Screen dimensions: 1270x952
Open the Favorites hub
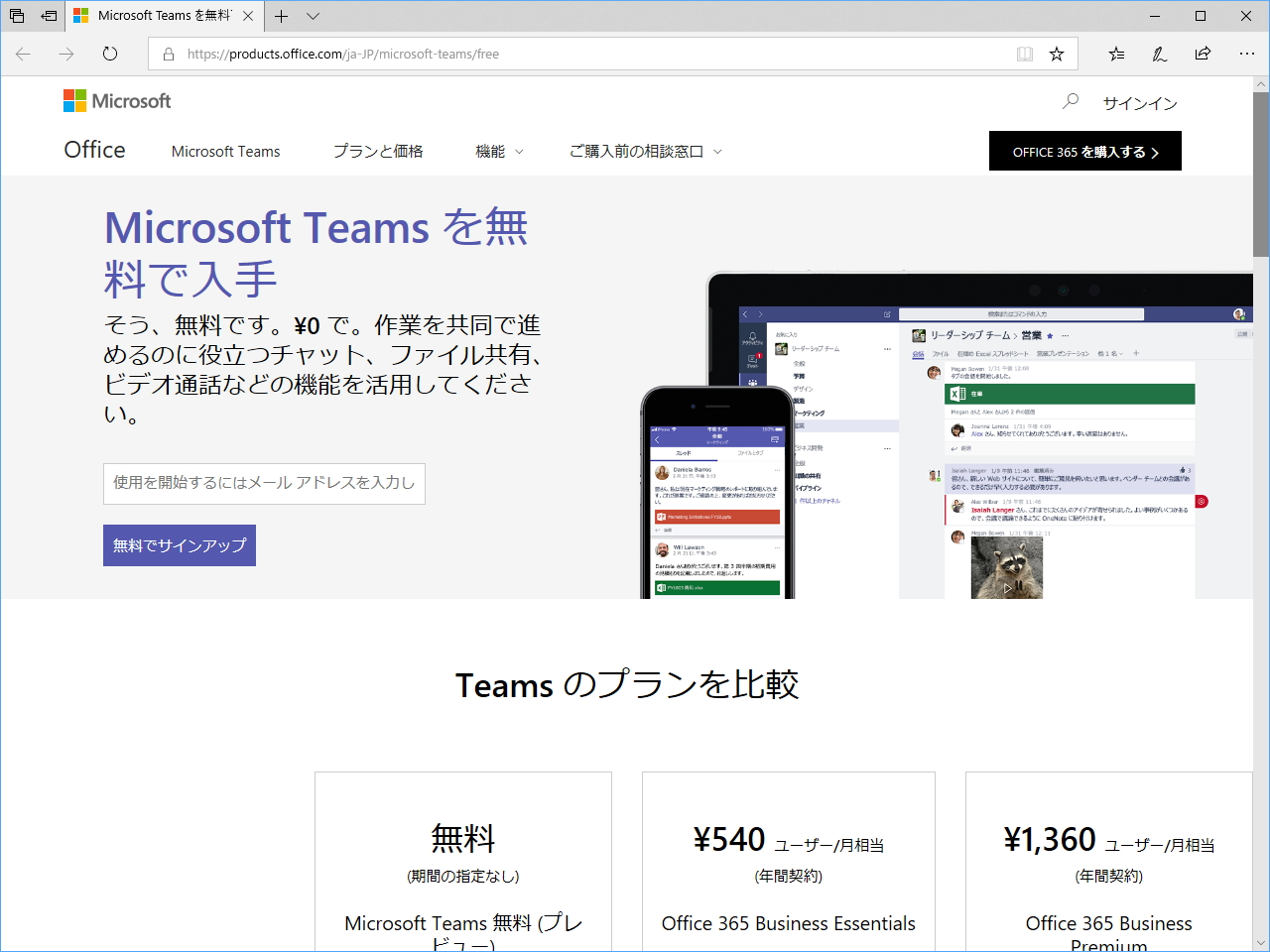[1116, 54]
